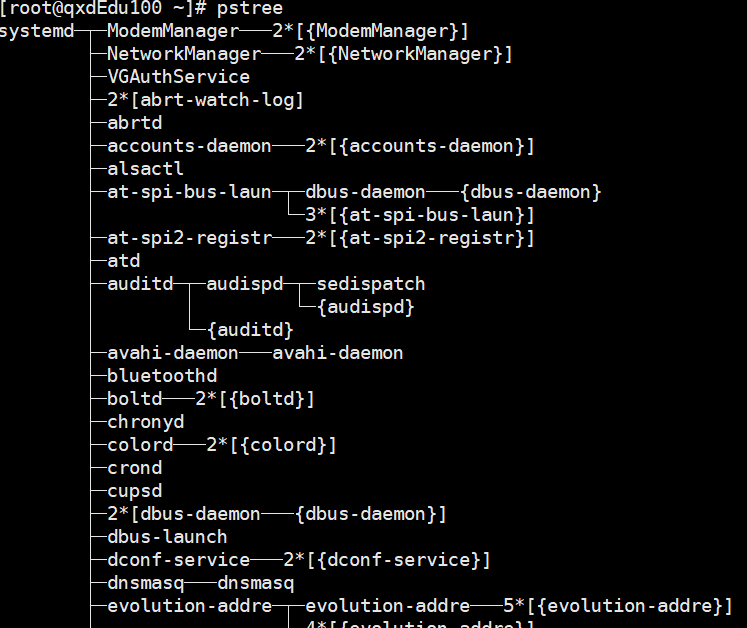Click the root@qxdEdu100 shell prompt
The width and height of the screenshot is (747, 628).
click(103, 8)
